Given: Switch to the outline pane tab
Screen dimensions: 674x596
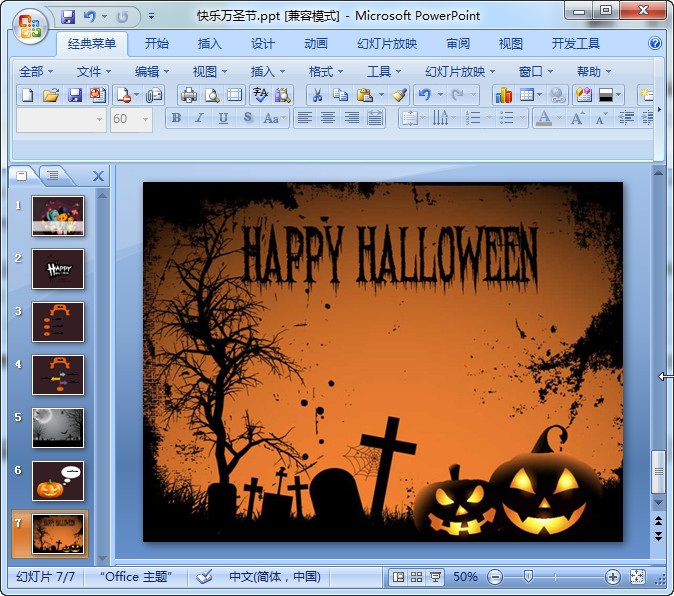Looking at the screenshot, I should [53, 175].
